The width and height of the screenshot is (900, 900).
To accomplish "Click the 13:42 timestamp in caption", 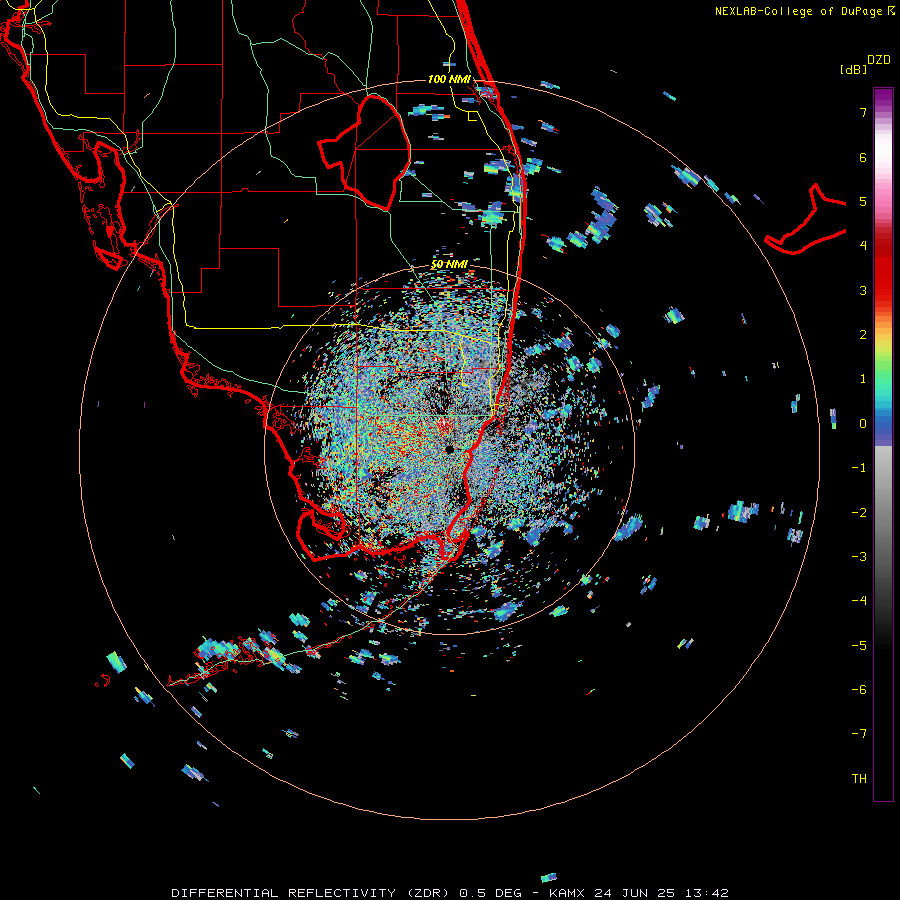I will click(706, 893).
